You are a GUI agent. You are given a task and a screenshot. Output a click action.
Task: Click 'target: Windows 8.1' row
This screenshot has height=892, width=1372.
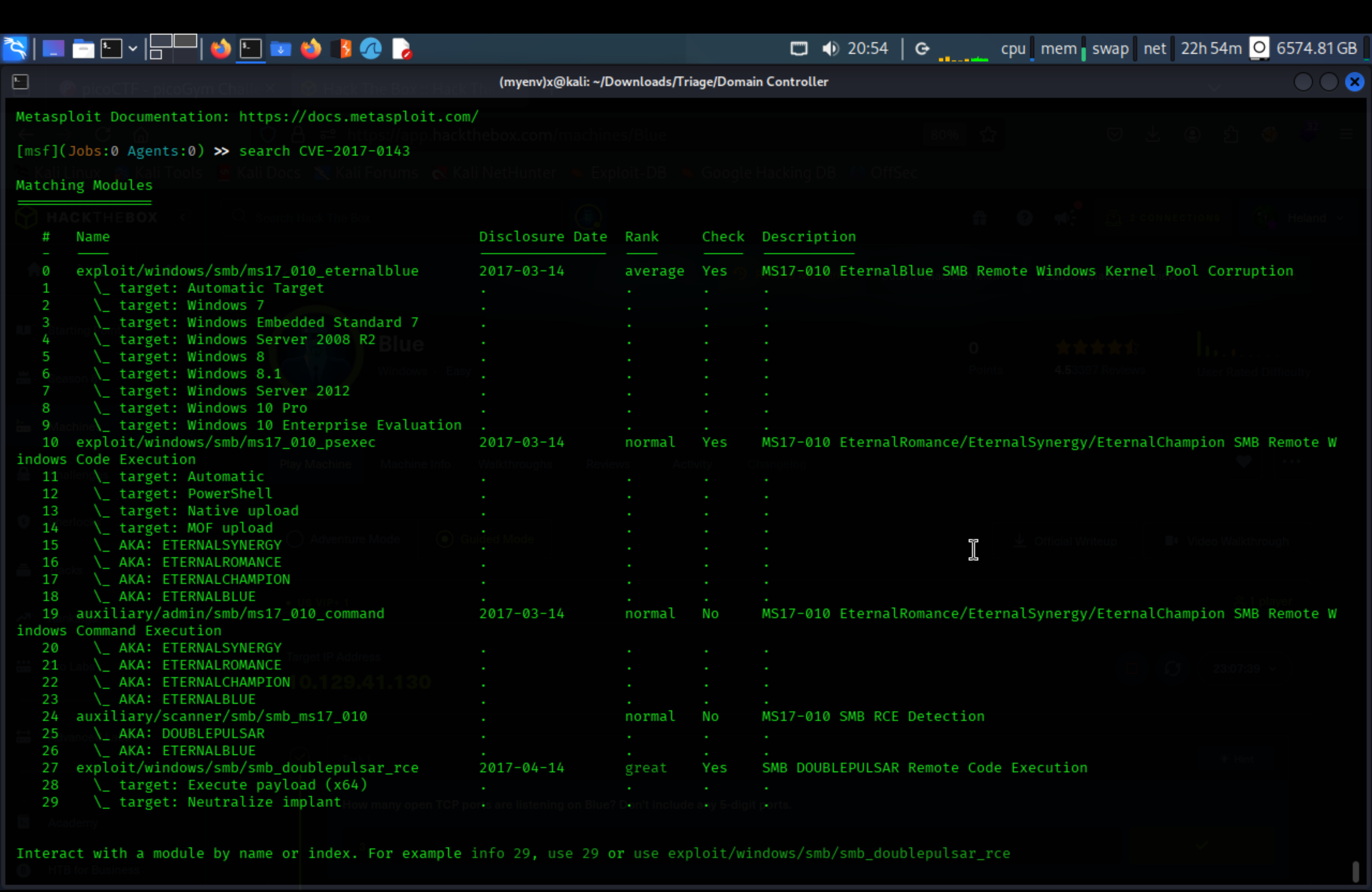point(200,374)
